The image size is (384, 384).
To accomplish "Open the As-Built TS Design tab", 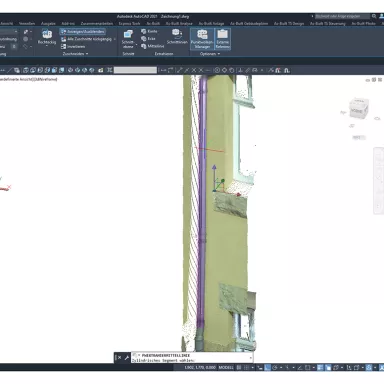I will tap(289, 24).
